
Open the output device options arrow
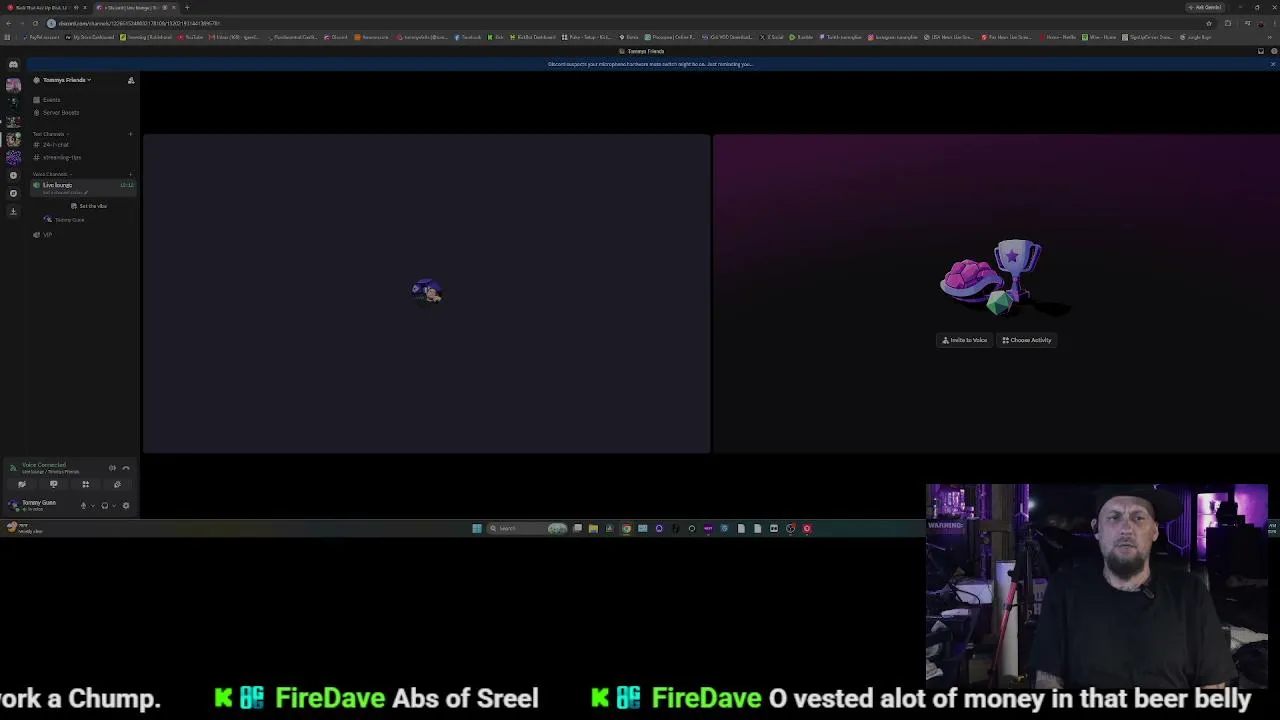(115, 506)
